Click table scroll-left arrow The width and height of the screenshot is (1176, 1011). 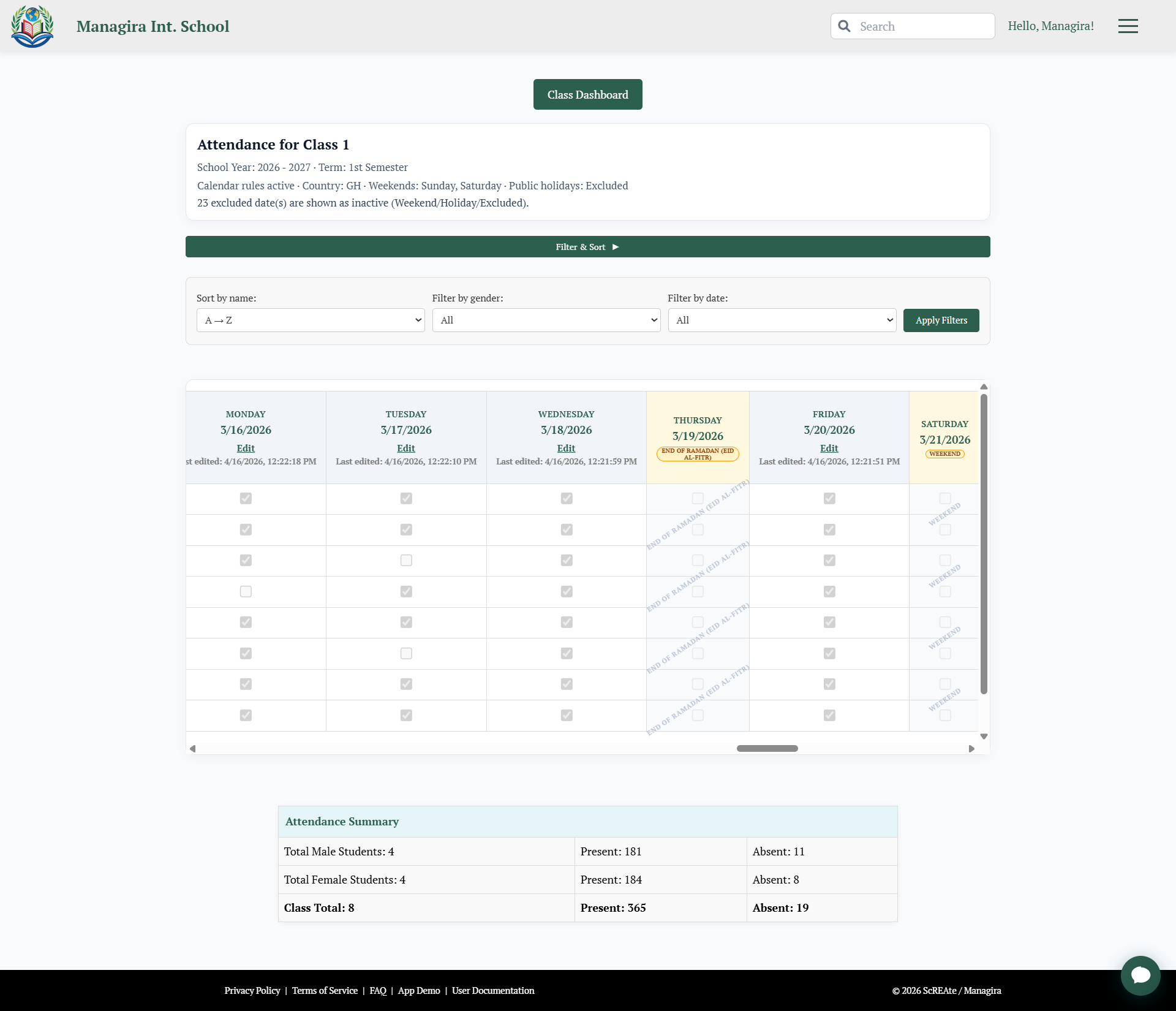(193, 749)
